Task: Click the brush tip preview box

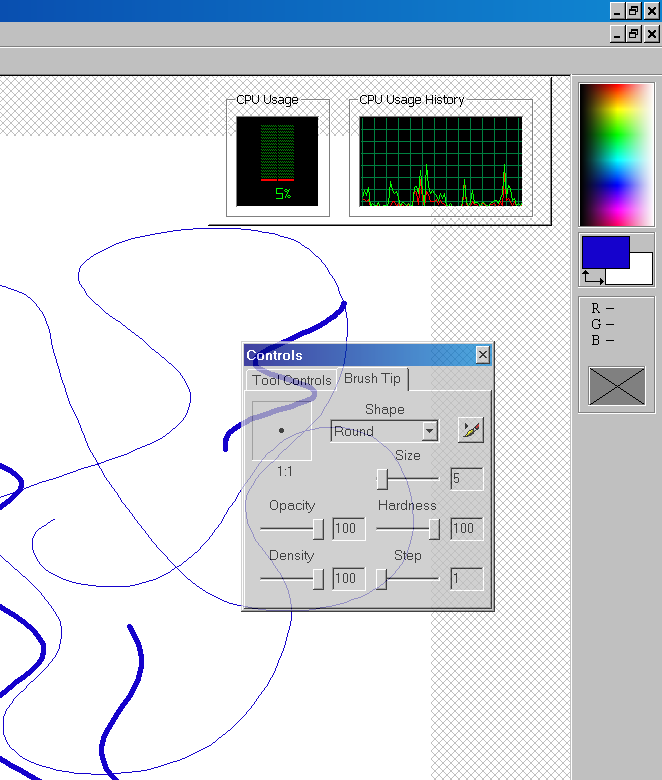Action: click(x=282, y=430)
